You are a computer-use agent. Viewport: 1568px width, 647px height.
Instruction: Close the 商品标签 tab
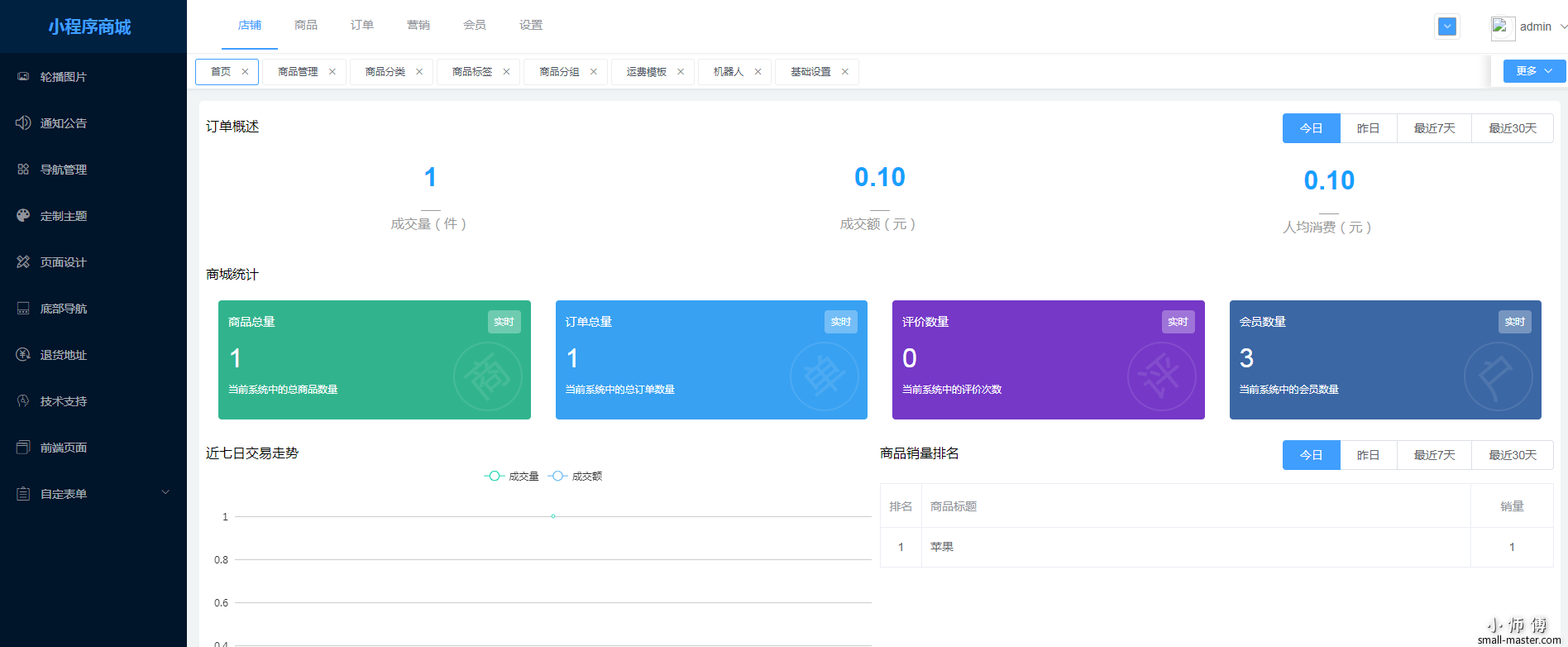click(x=506, y=72)
